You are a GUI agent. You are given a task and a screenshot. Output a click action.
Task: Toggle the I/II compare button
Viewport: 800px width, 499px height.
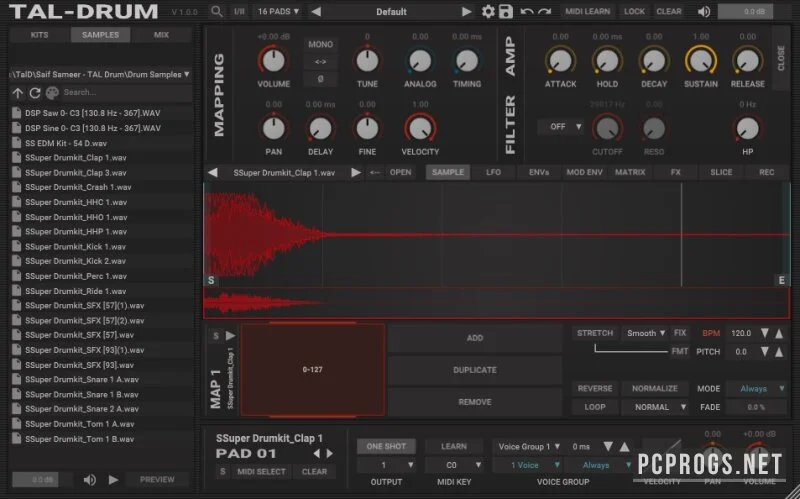[x=239, y=11]
